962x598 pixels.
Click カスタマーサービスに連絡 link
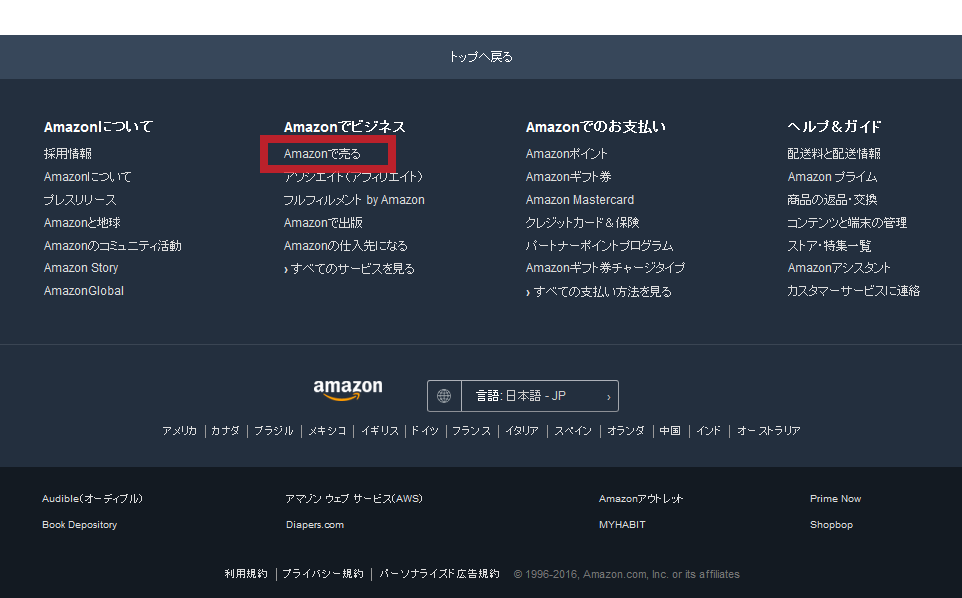(x=854, y=291)
